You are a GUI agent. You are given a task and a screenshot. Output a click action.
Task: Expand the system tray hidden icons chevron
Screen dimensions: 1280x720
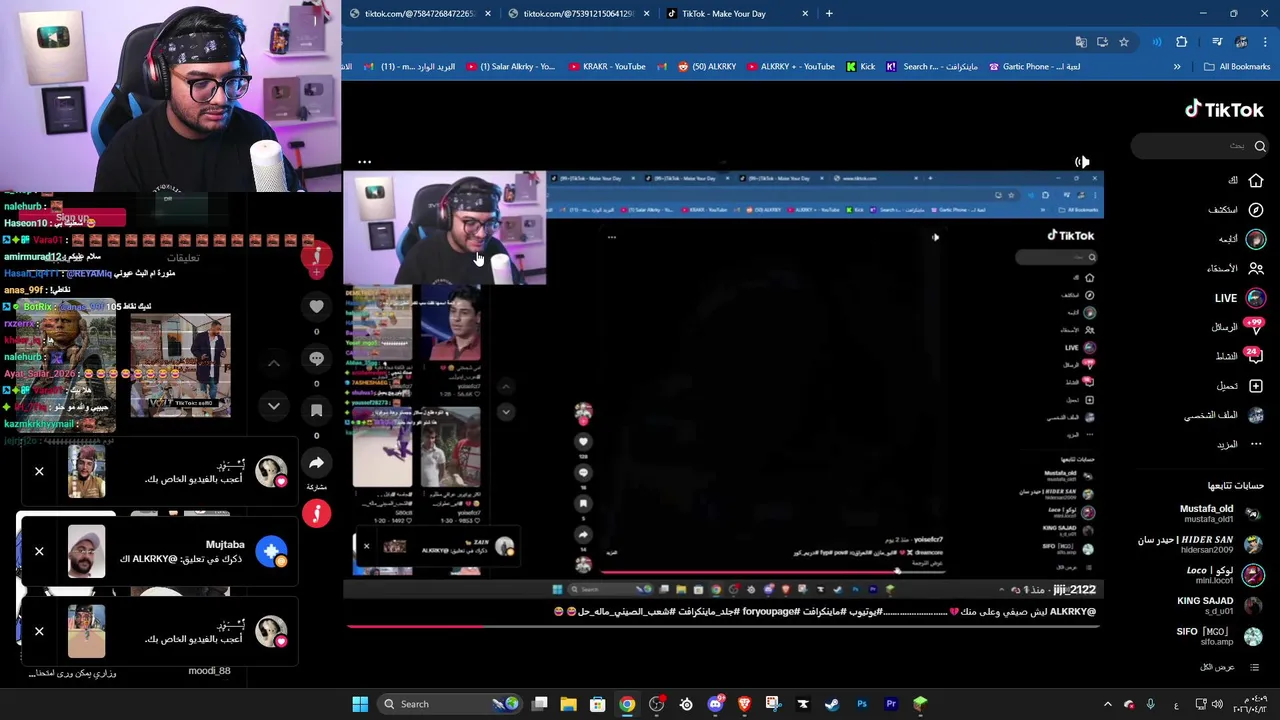(1107, 704)
